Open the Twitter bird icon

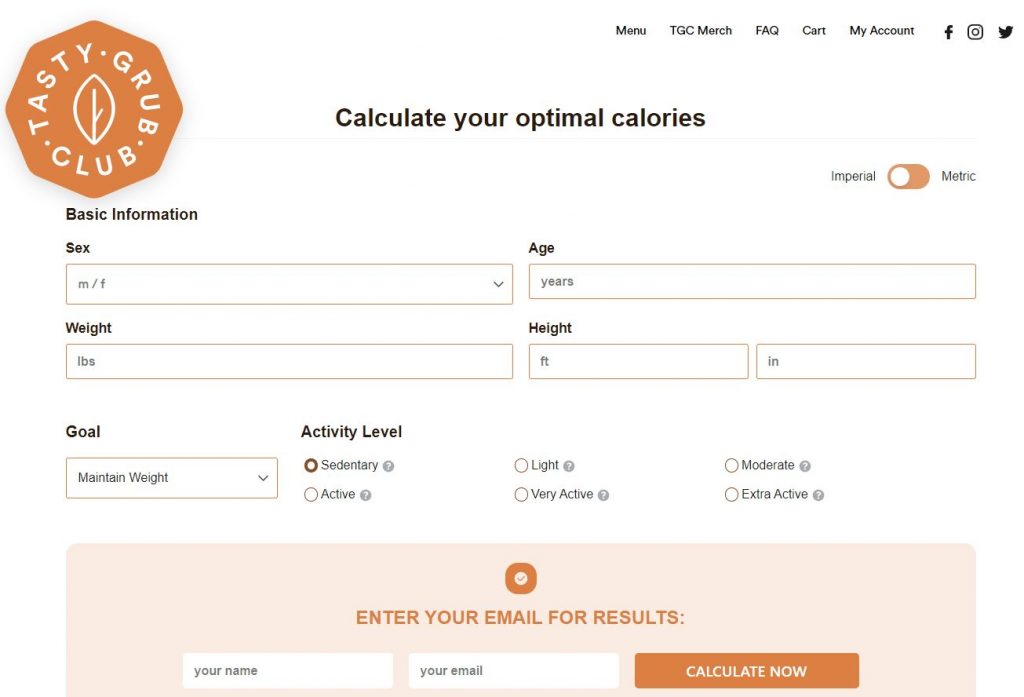click(1006, 31)
